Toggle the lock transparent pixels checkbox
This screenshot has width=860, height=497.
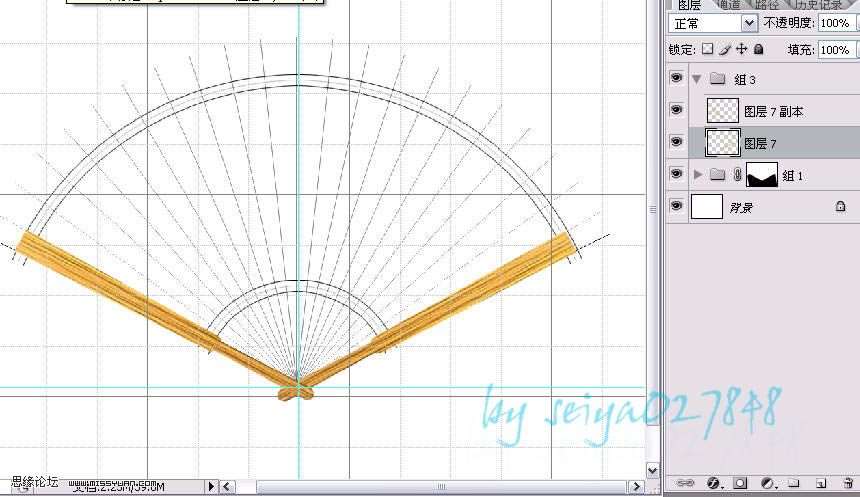[707, 49]
